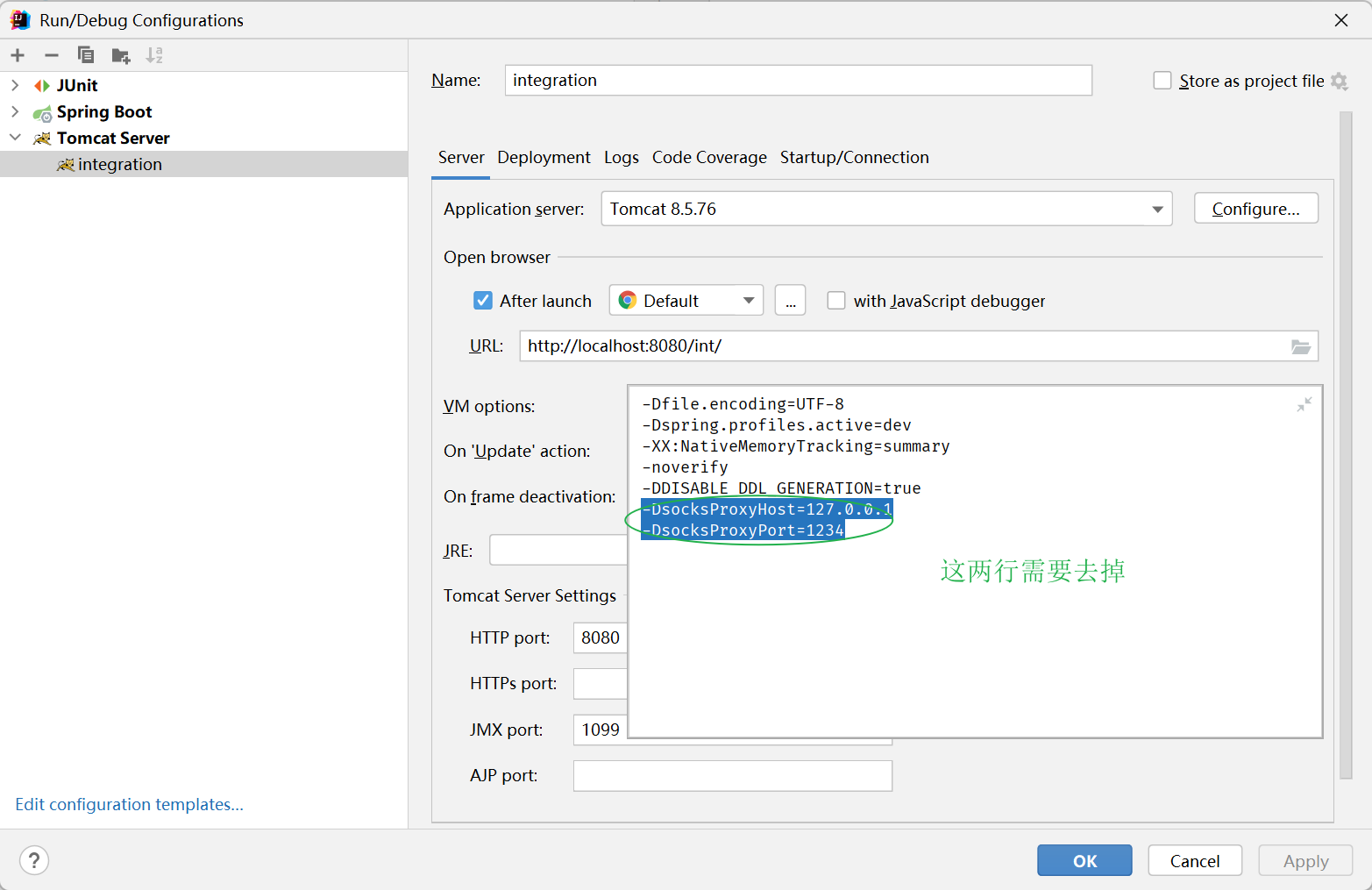1372x890 pixels.
Task: Open the Application server dropdown
Action: pos(1159,209)
